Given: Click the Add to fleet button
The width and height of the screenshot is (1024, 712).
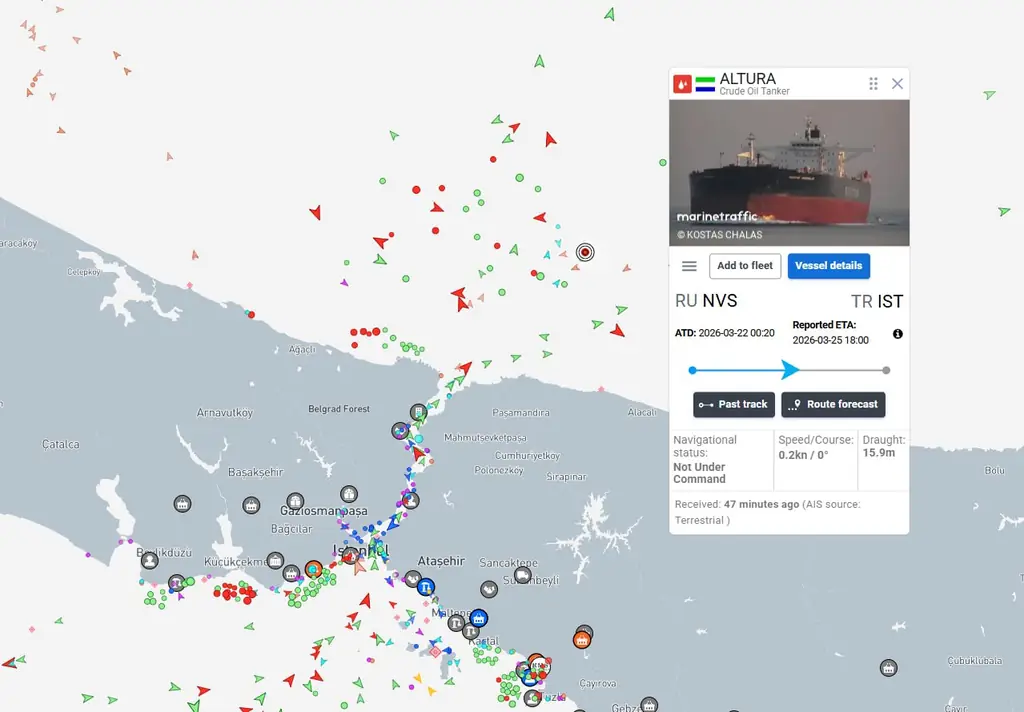Looking at the screenshot, I should tap(745, 266).
